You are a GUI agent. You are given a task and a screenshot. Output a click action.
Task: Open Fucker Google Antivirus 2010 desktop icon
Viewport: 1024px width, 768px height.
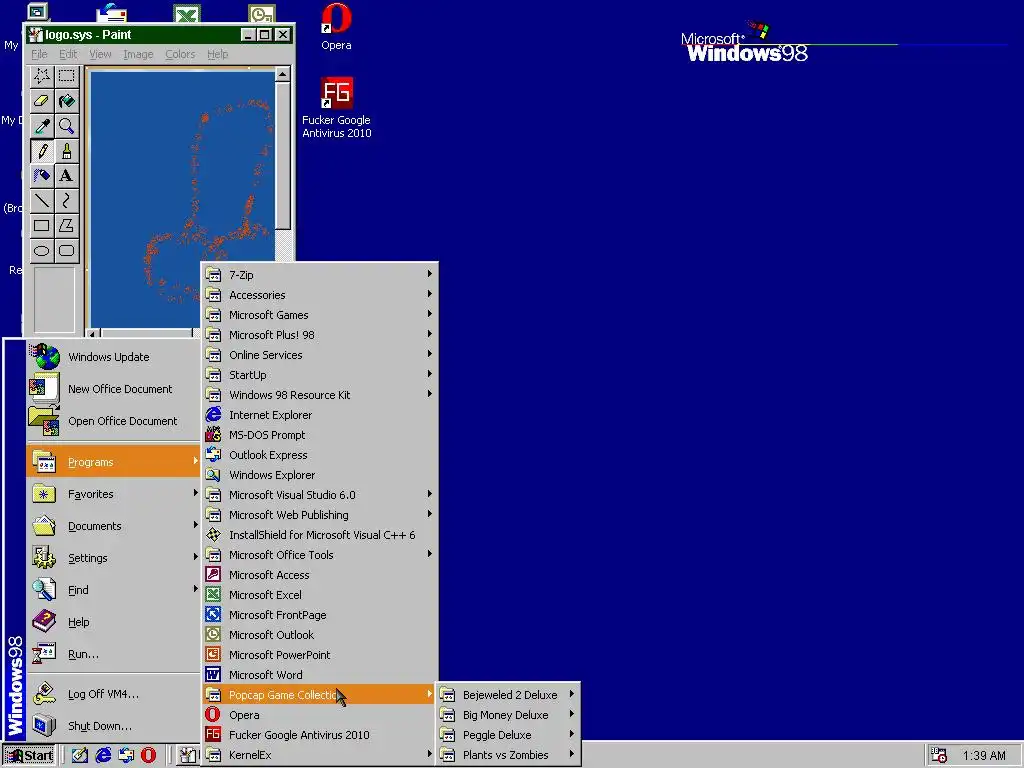click(x=336, y=108)
